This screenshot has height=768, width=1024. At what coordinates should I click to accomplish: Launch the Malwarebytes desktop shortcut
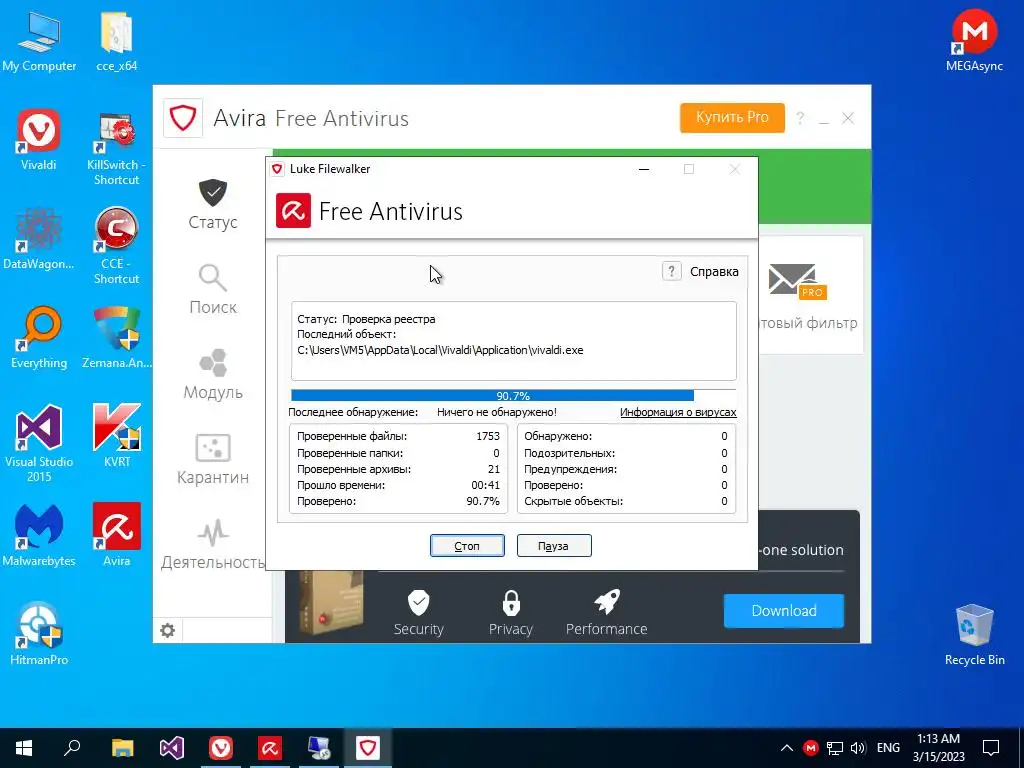(39, 536)
